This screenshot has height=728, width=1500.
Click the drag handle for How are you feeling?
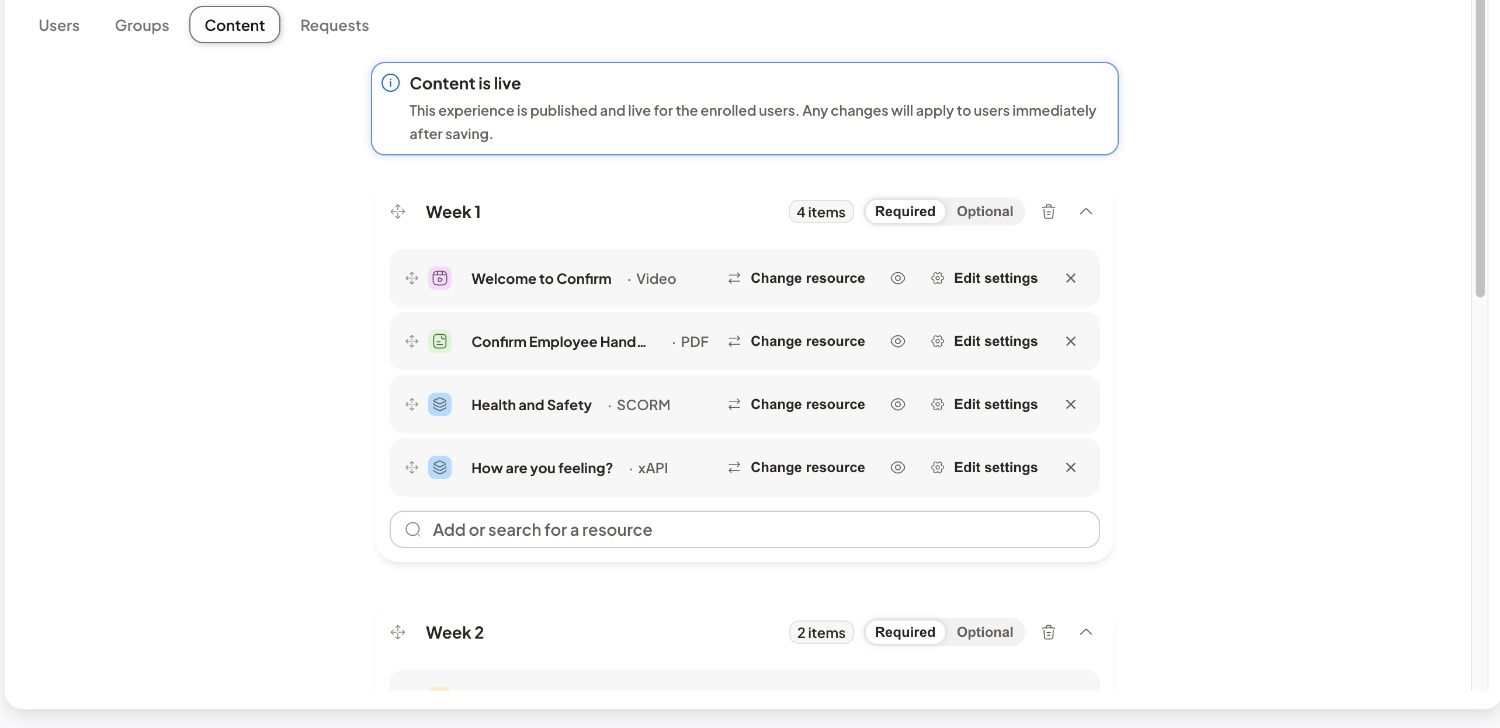[411, 468]
